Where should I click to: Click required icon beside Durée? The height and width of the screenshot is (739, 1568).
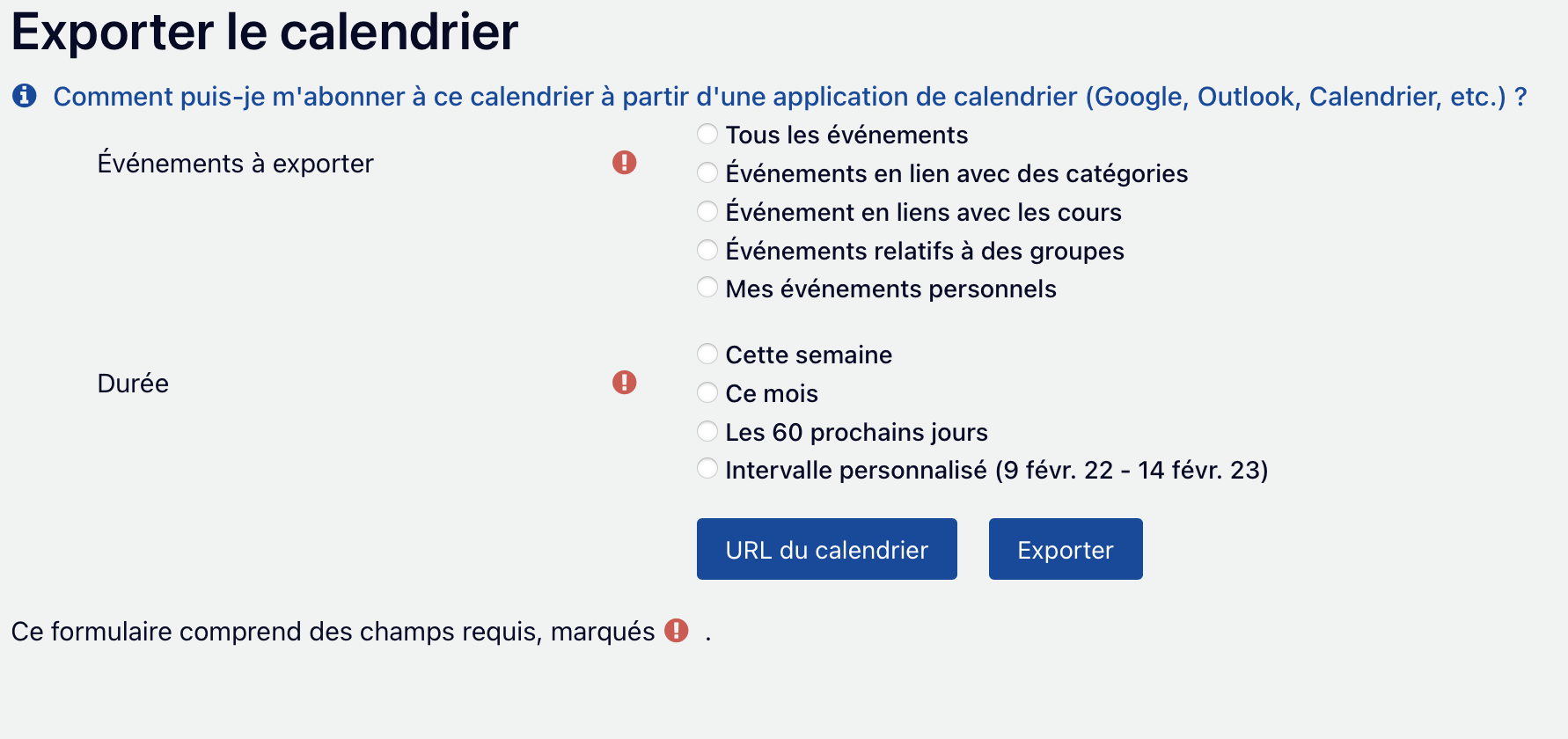pyautogui.click(x=624, y=383)
